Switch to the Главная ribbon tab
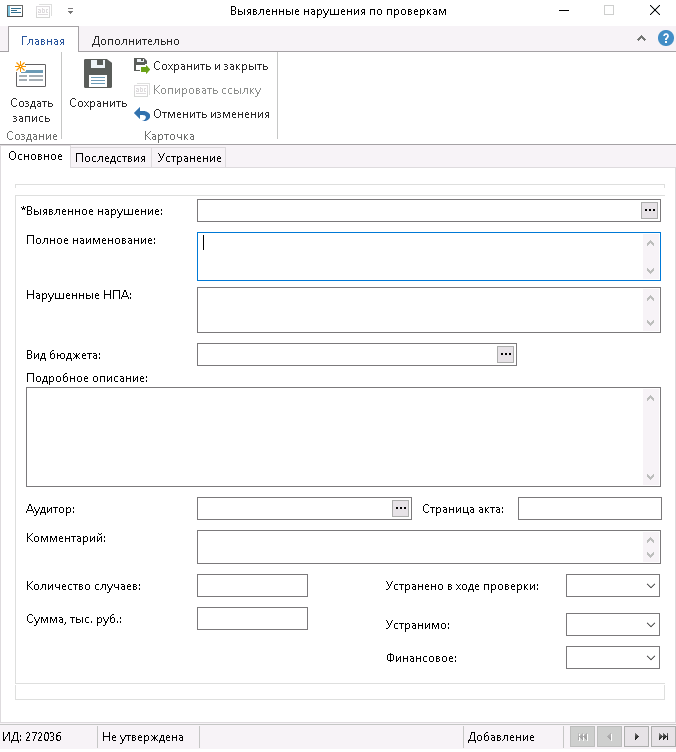The width and height of the screenshot is (676, 752). (43, 41)
